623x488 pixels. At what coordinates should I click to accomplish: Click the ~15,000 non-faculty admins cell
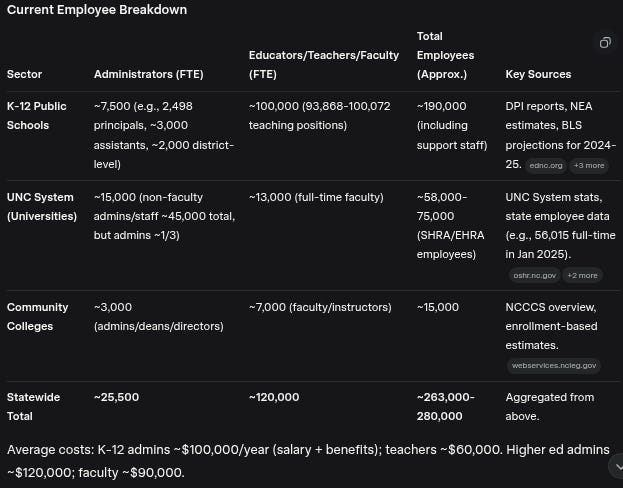click(164, 216)
